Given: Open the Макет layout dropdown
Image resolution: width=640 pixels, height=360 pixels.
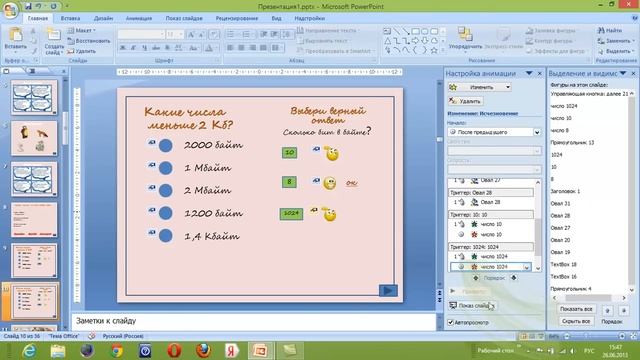Looking at the screenshot, I should tap(82, 30).
